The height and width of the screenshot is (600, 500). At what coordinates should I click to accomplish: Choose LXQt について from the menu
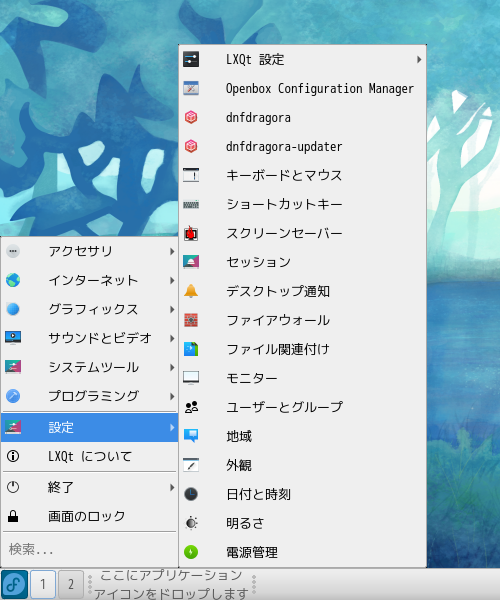tap(90, 456)
